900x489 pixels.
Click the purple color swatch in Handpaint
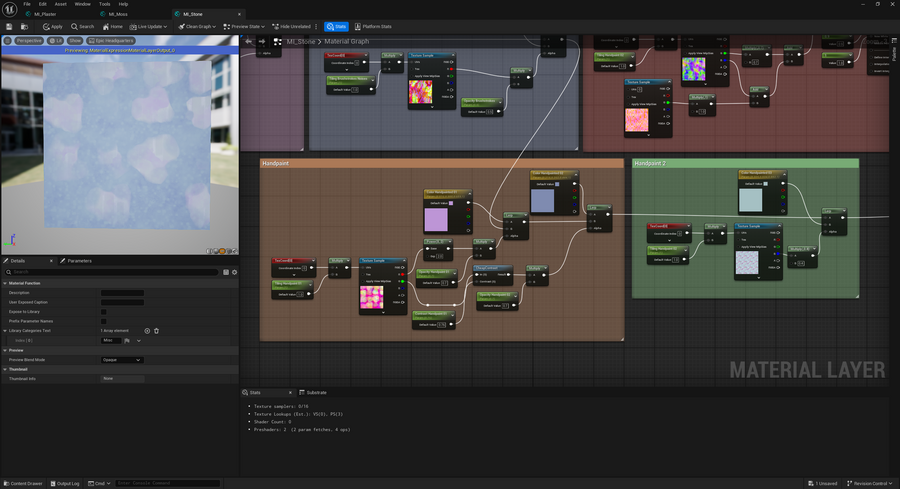click(x=437, y=219)
